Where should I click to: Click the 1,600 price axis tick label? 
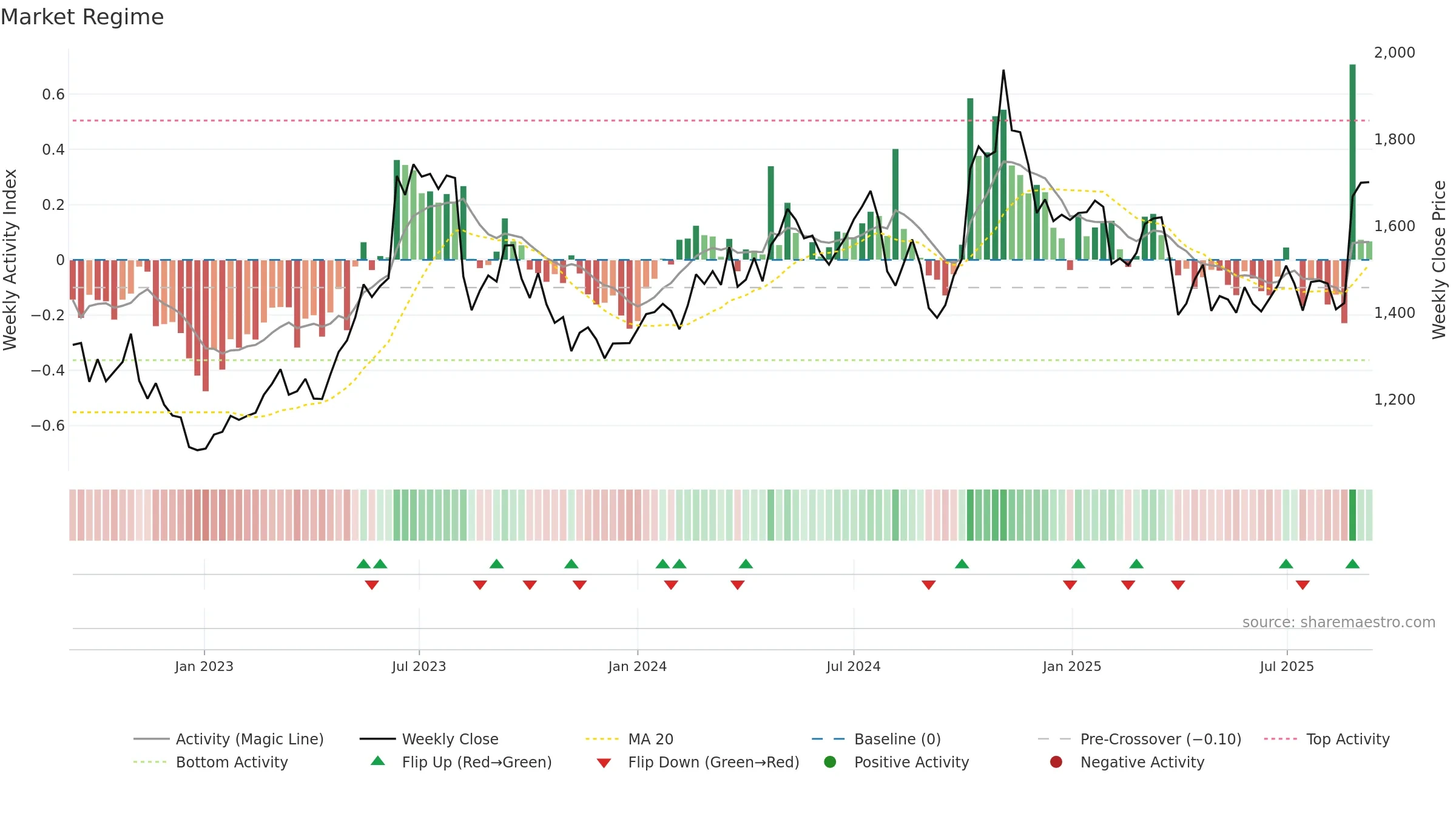coord(1394,226)
